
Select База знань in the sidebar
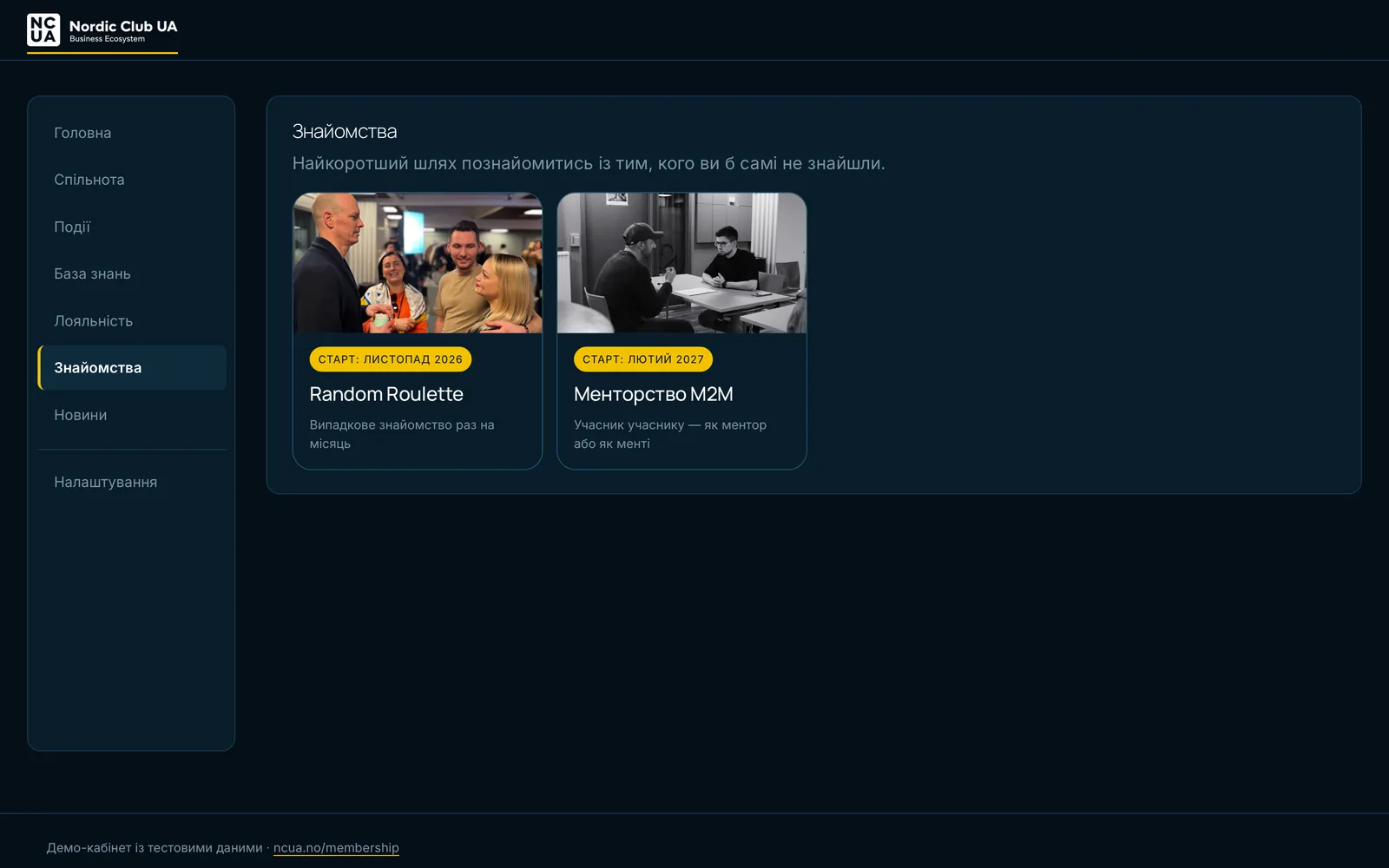click(x=132, y=273)
